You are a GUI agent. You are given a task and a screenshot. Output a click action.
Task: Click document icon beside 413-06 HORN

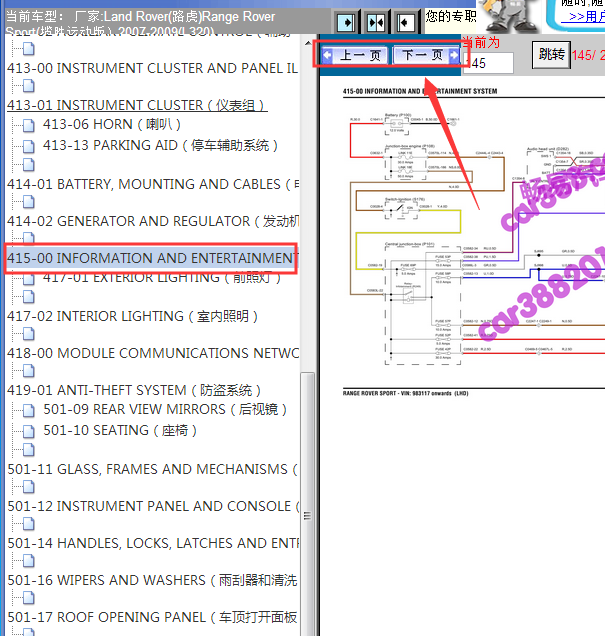tap(28, 125)
